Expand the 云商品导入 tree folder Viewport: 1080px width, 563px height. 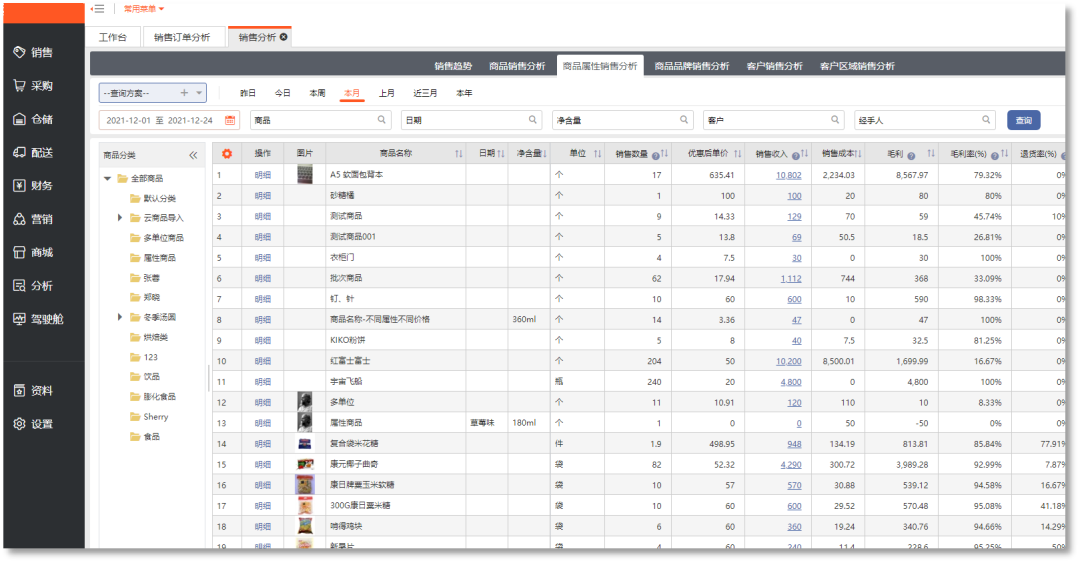point(121,218)
